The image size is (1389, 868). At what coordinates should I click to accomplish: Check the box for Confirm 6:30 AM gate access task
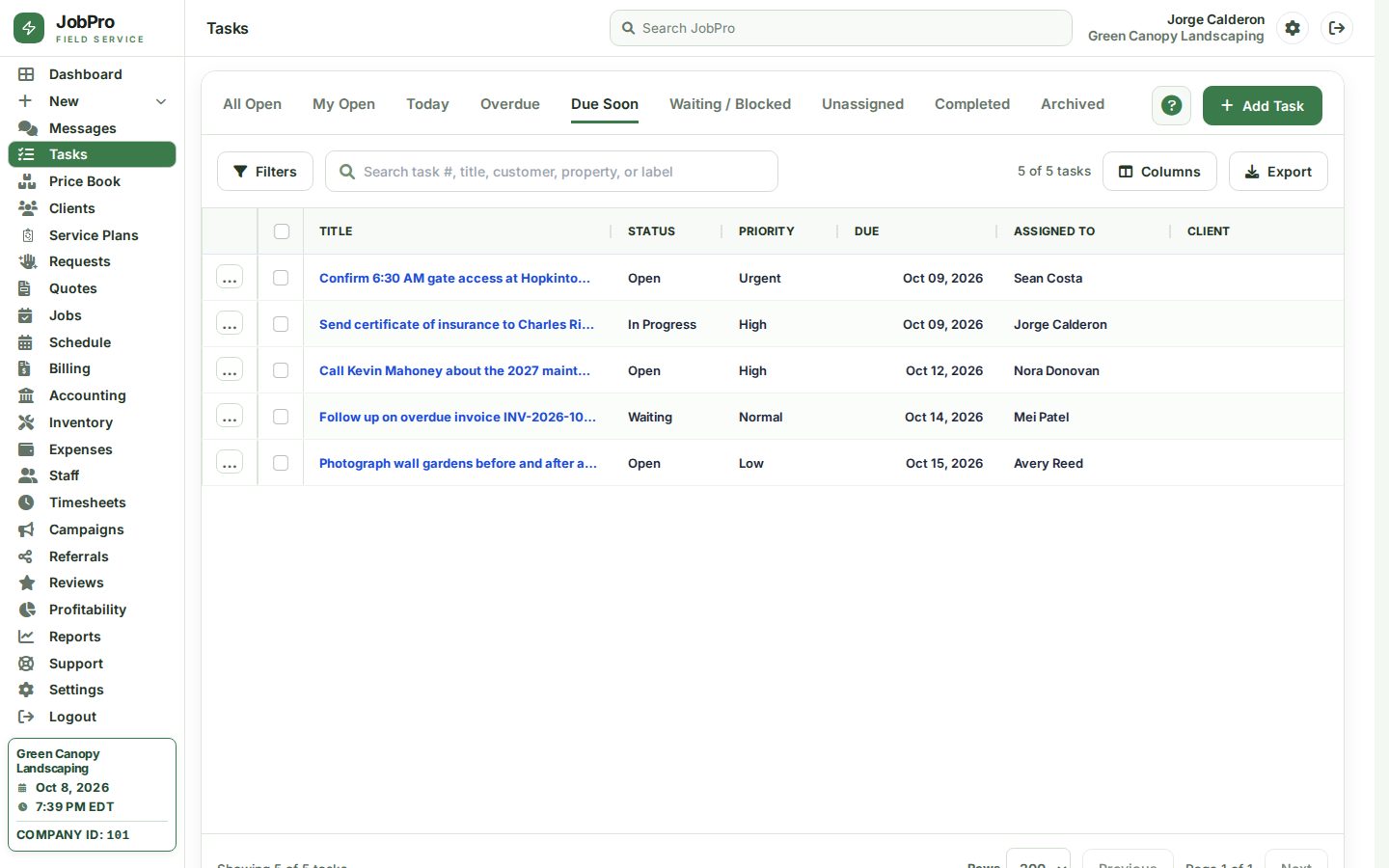pos(281,278)
